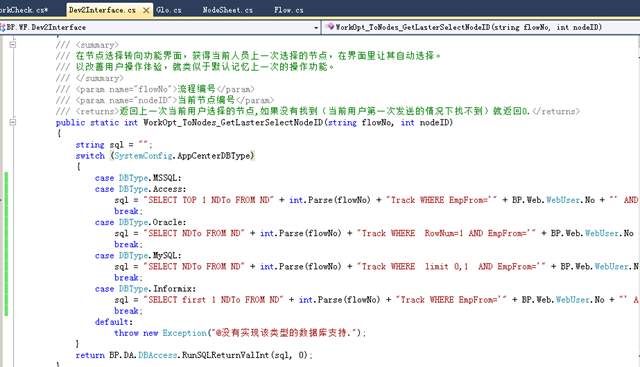Open the NodeSheet.cs tab
This screenshot has height=367, width=640.
(x=227, y=10)
